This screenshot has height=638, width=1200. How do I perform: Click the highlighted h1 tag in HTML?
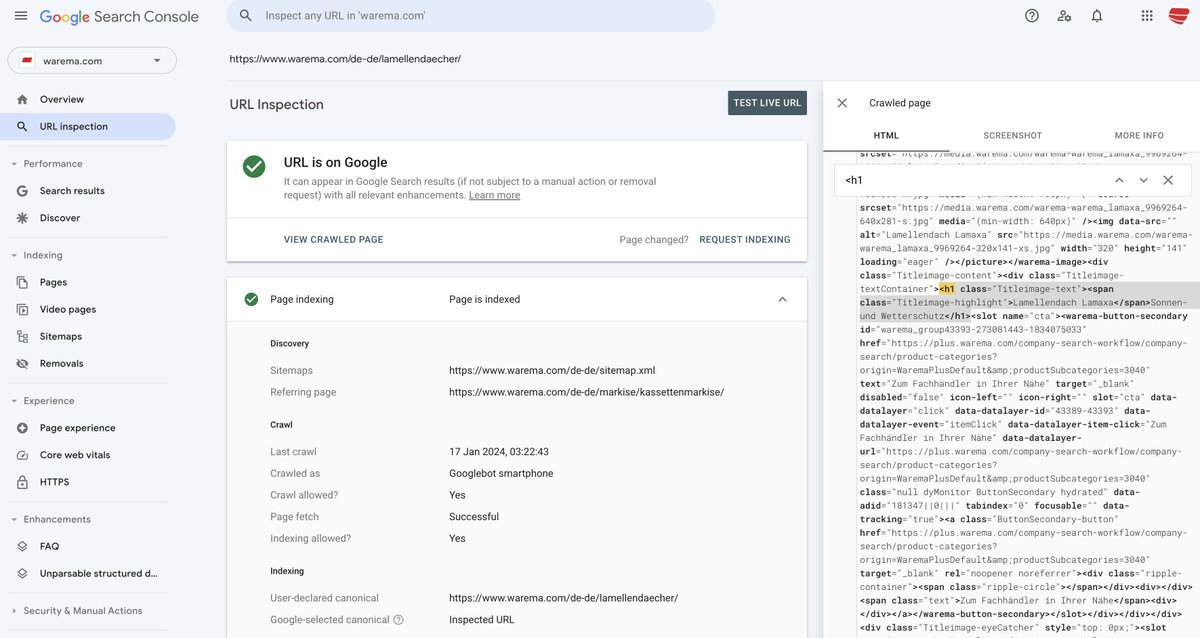(x=947, y=289)
